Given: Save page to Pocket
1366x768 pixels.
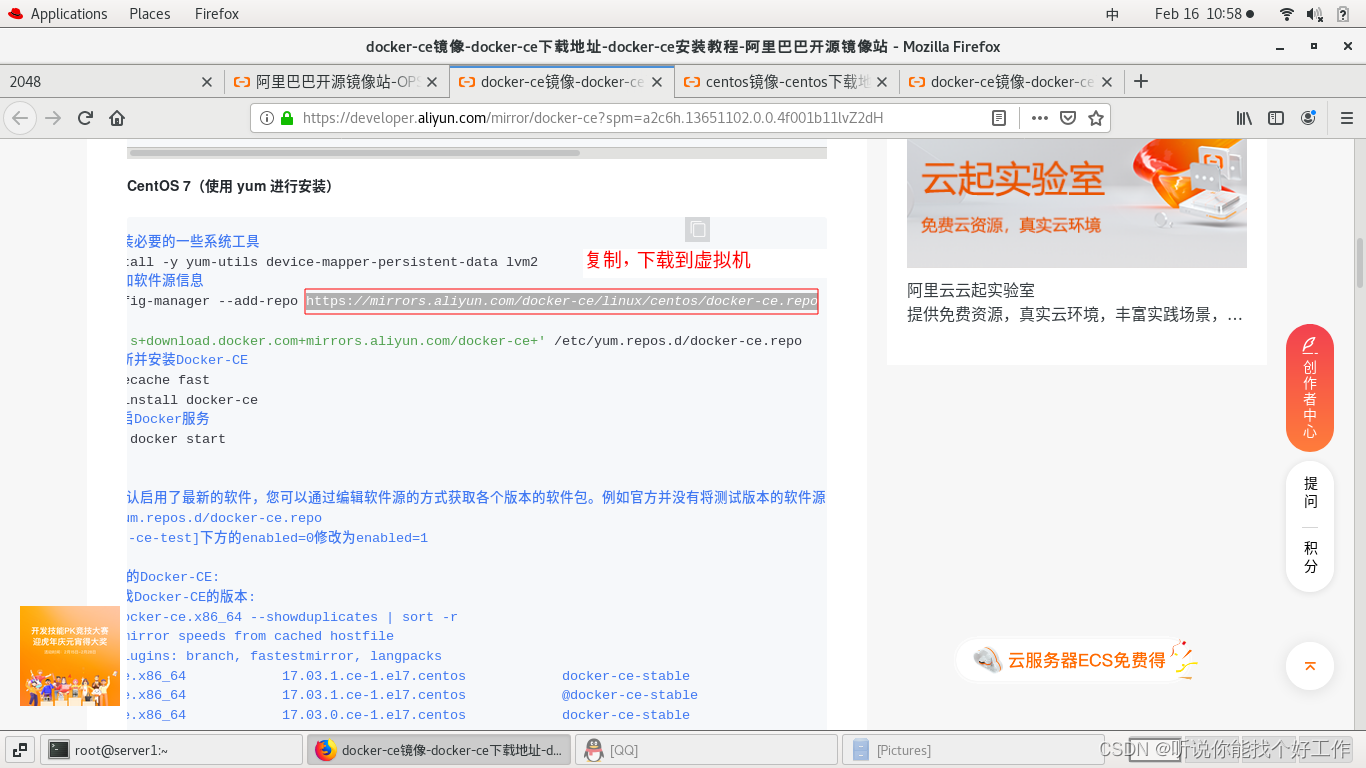Looking at the screenshot, I should pos(1068,118).
